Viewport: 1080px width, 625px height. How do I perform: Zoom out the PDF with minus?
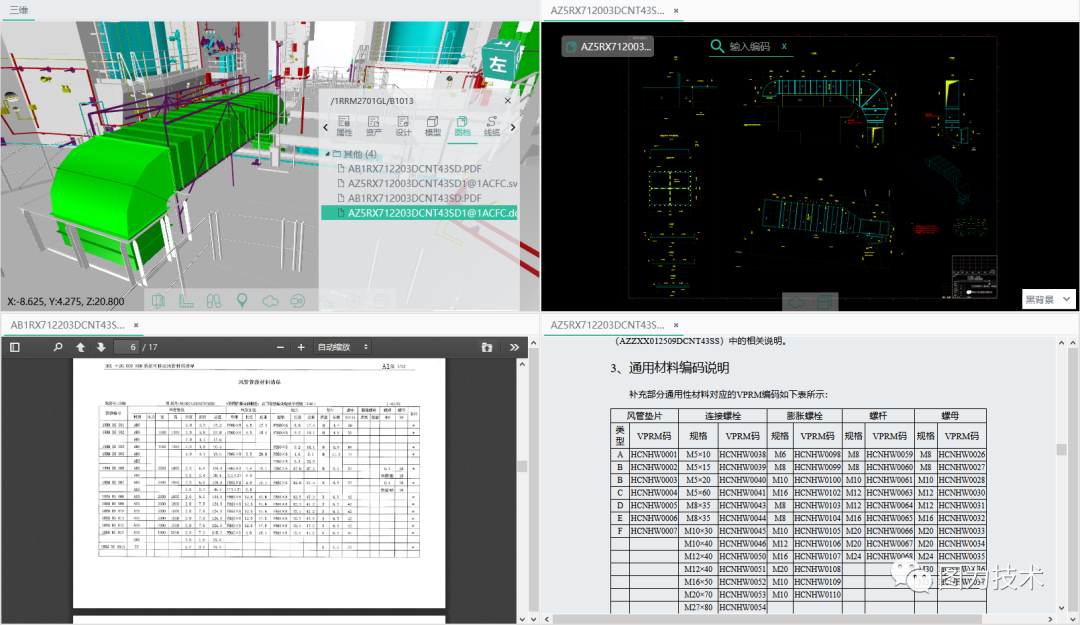coord(280,347)
